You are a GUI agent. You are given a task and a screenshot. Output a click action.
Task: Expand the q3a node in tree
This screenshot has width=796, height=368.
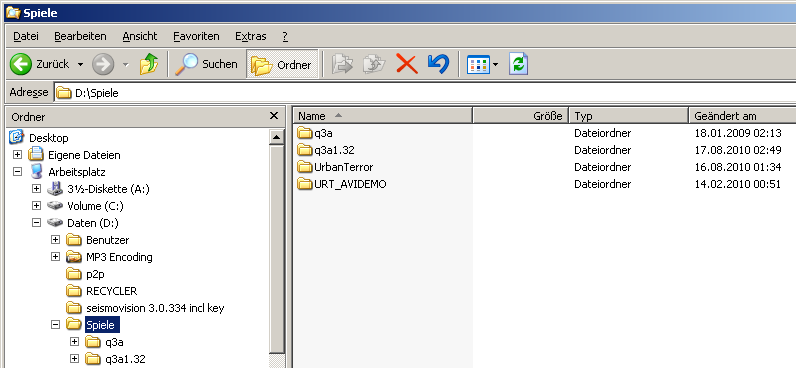pos(75,342)
